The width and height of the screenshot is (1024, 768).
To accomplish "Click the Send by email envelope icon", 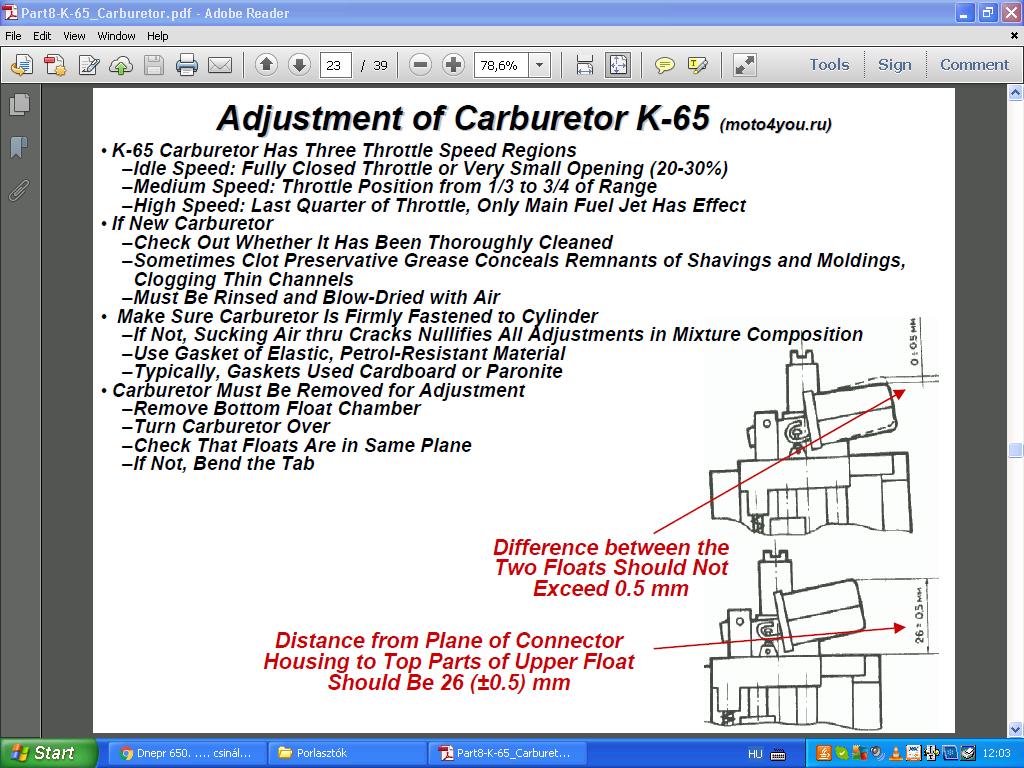I will click(220, 65).
